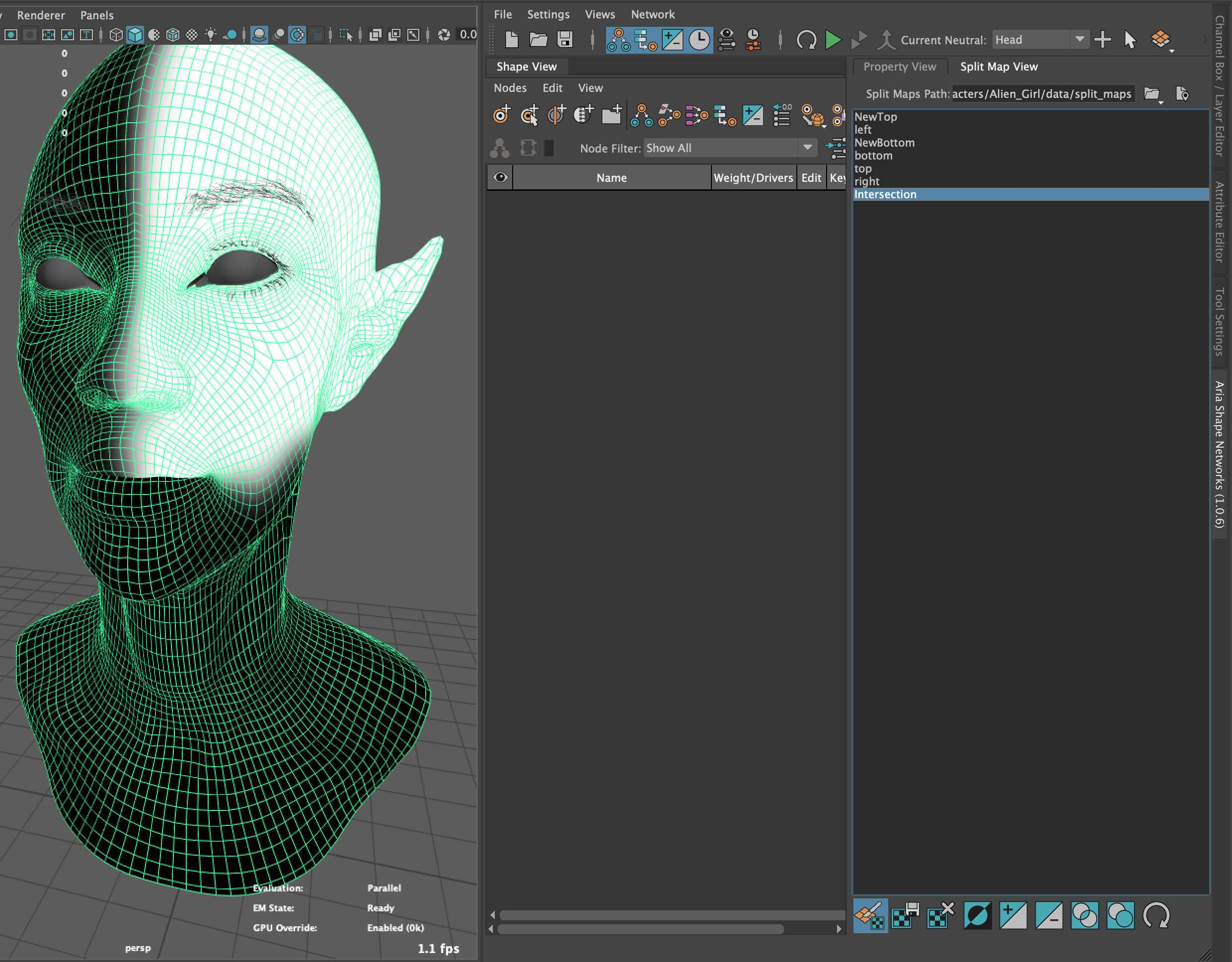The width and height of the screenshot is (1232, 962).
Task: Select the Split Map View tab
Action: pos(999,67)
